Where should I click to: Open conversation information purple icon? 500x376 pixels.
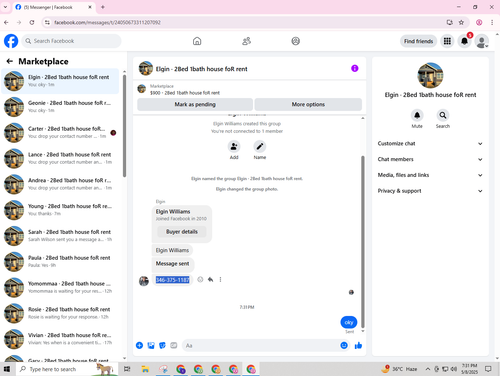pos(355,68)
